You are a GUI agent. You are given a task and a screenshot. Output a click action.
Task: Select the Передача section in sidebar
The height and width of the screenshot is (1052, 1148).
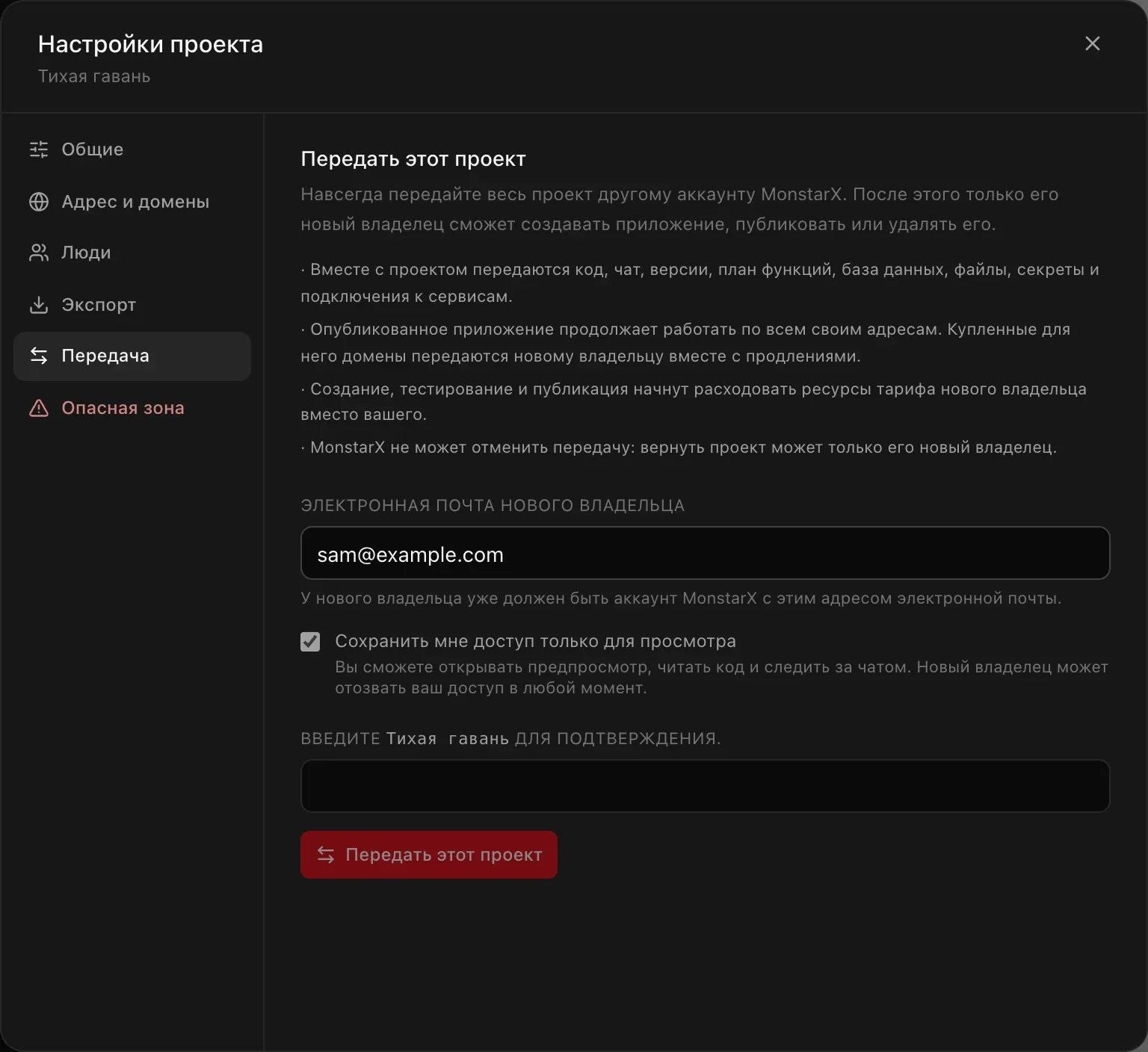[x=132, y=356]
